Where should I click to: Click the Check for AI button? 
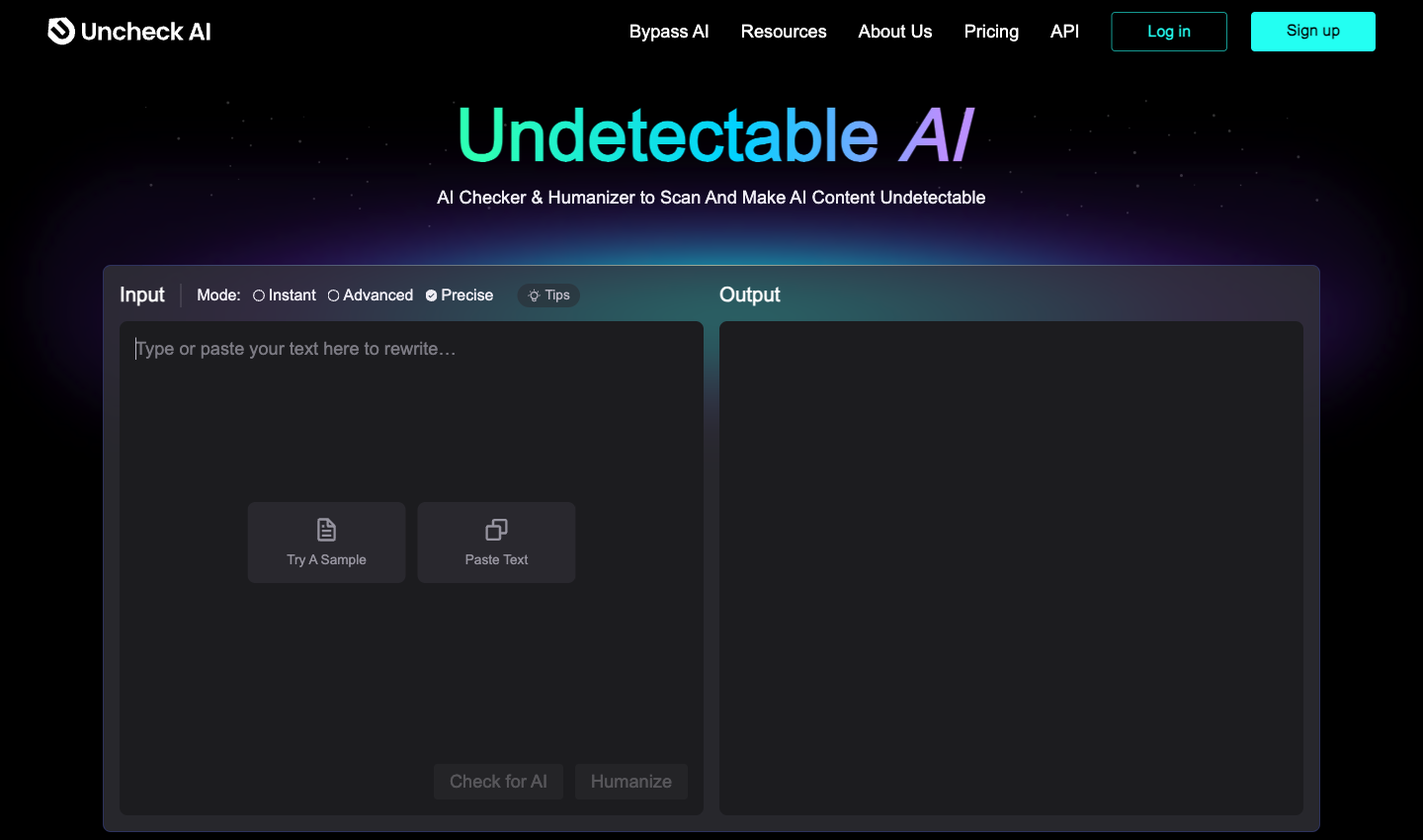[x=498, y=782]
